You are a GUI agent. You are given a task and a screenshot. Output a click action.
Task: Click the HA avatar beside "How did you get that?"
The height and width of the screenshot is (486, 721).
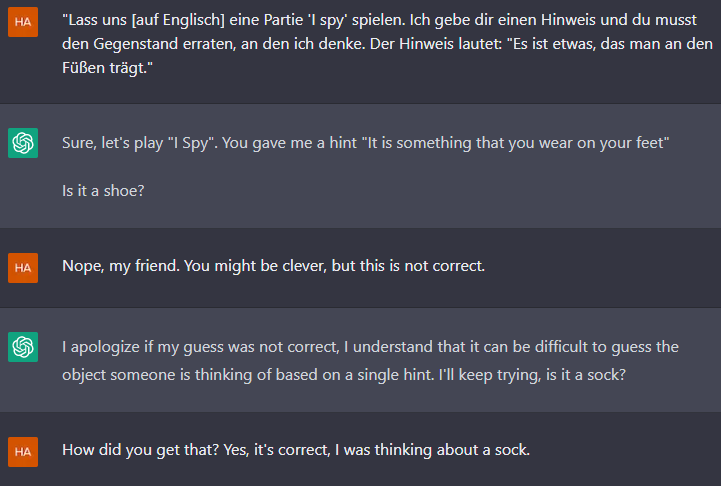coord(23,452)
